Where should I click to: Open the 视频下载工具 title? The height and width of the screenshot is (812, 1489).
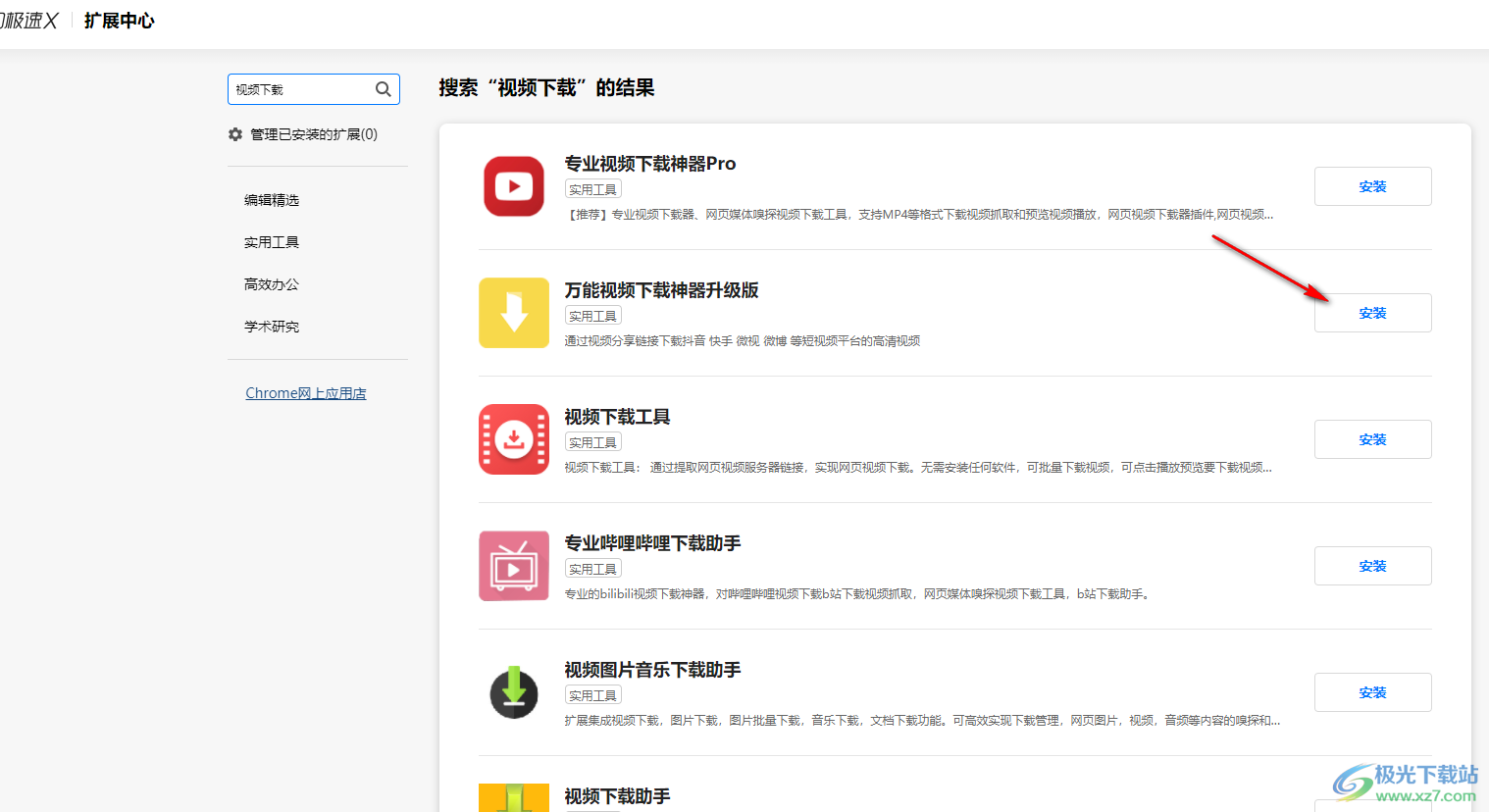coord(617,417)
